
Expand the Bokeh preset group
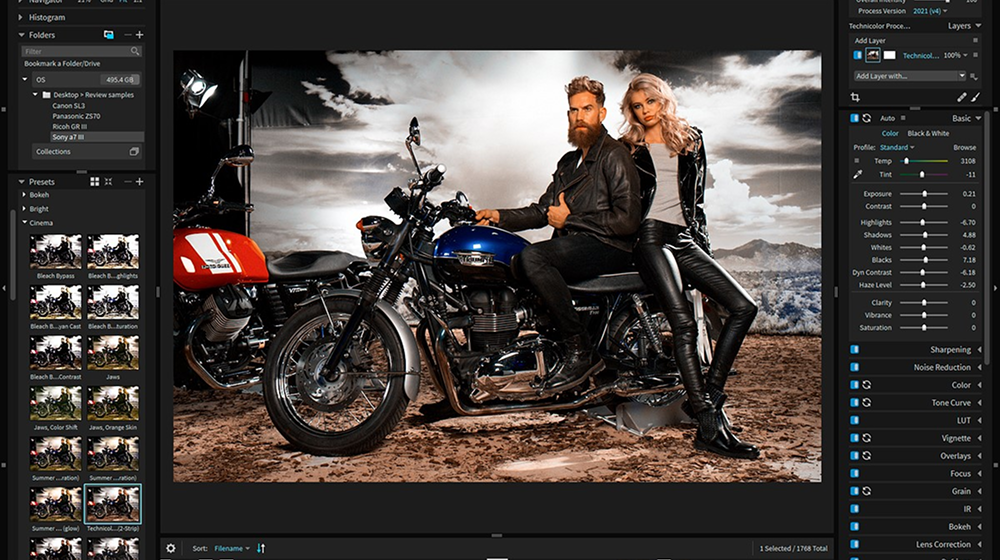24,195
